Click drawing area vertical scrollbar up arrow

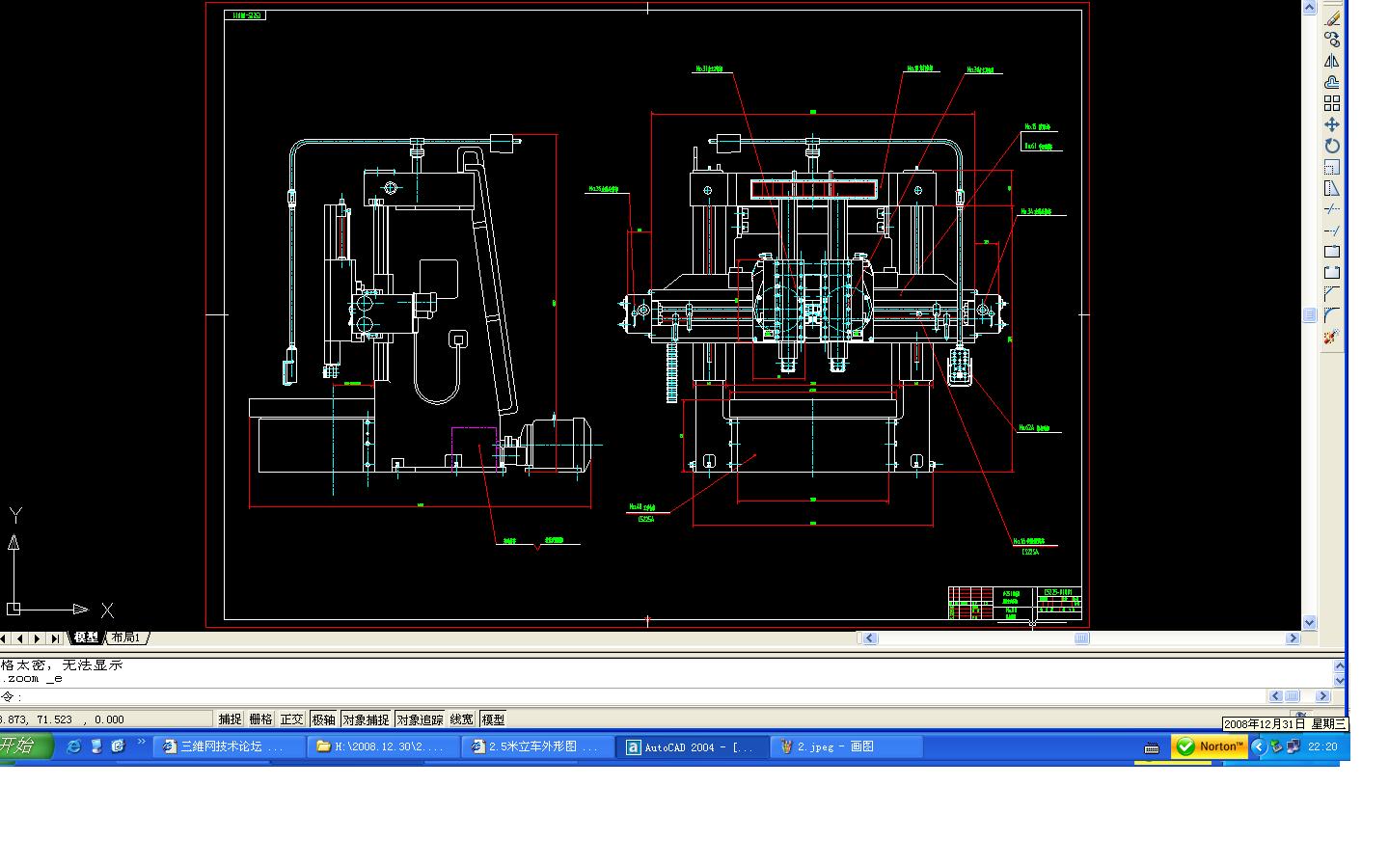coord(1310,7)
